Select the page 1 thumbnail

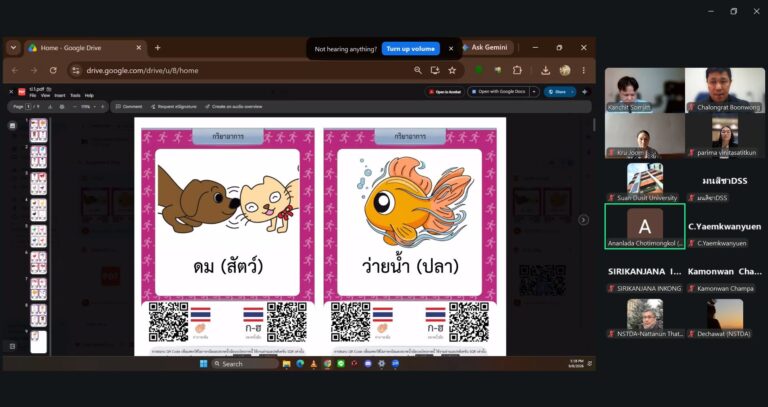tap(38, 130)
